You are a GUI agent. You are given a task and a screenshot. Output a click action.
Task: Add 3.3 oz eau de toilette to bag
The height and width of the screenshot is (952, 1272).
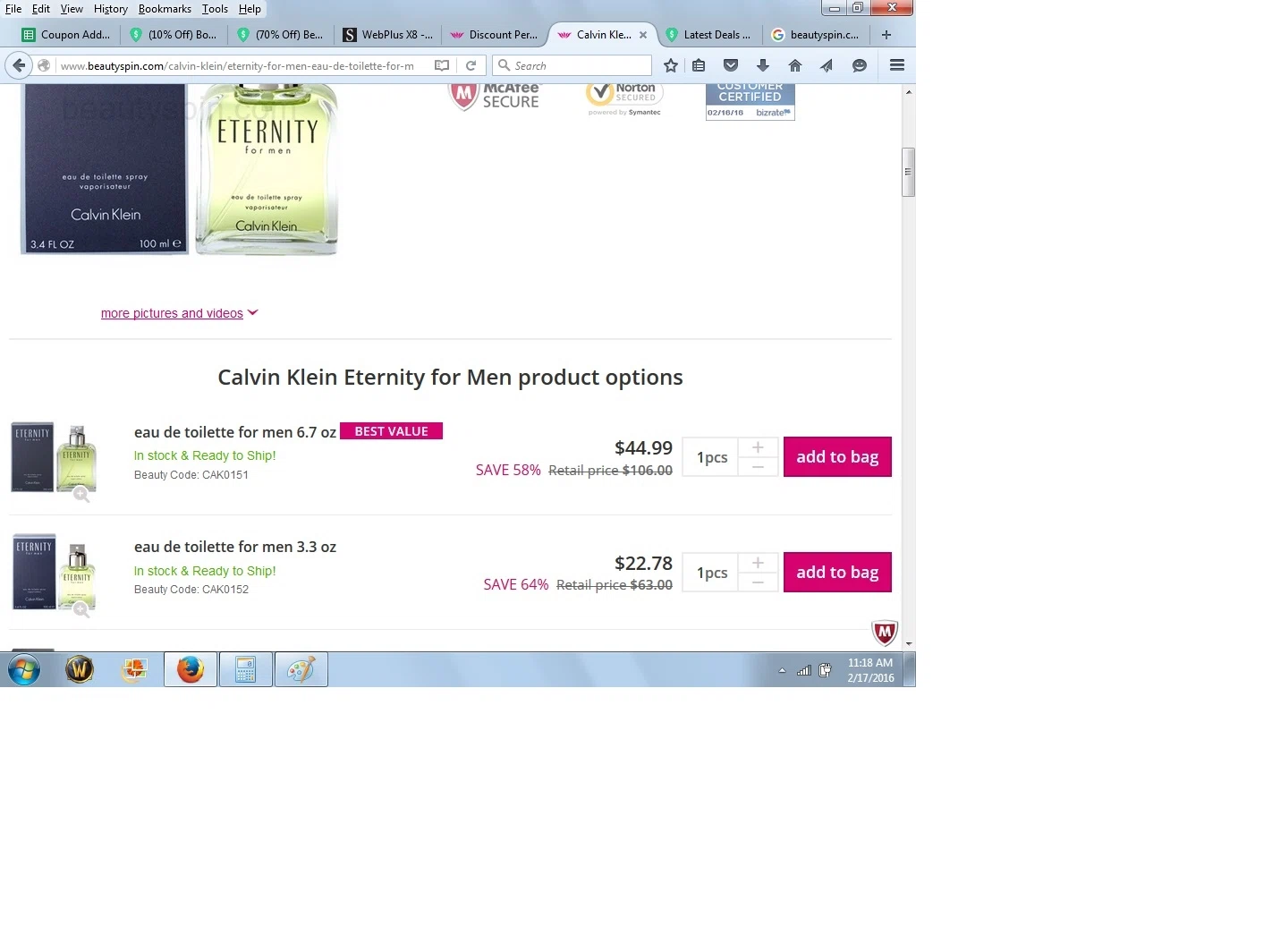pyautogui.click(x=837, y=572)
